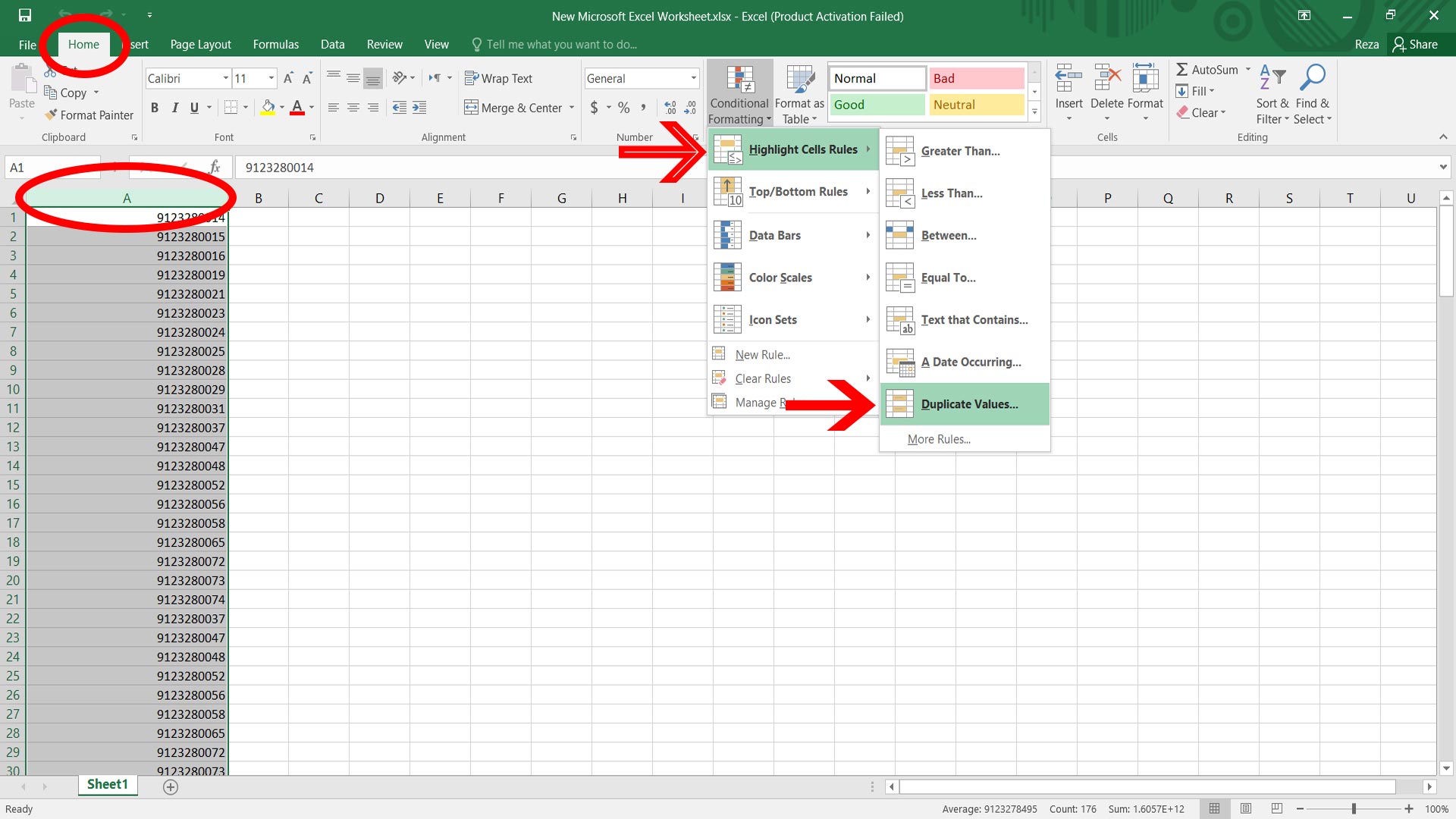This screenshot has width=1456, height=819.
Task: Click the Fill Color bucket icon
Action: click(x=268, y=108)
